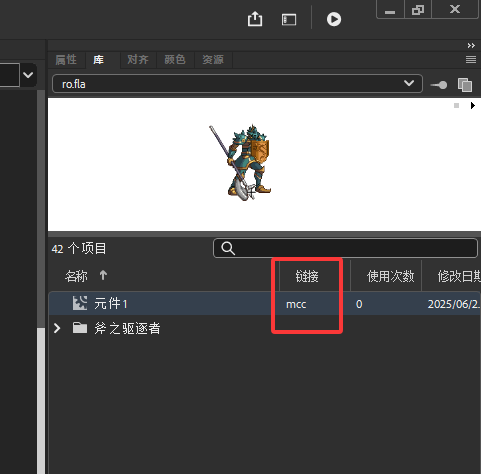Click the 修改日期 column header

(x=459, y=276)
